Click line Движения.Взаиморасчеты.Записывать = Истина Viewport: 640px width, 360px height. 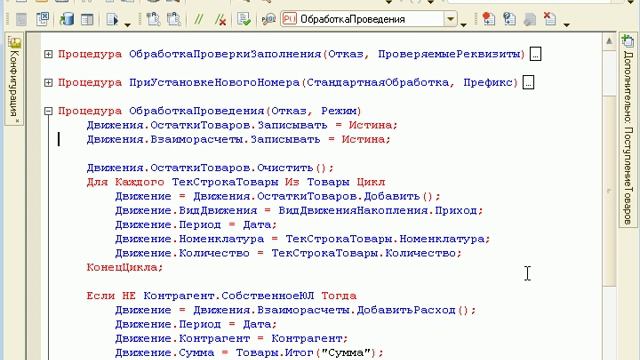point(238,139)
